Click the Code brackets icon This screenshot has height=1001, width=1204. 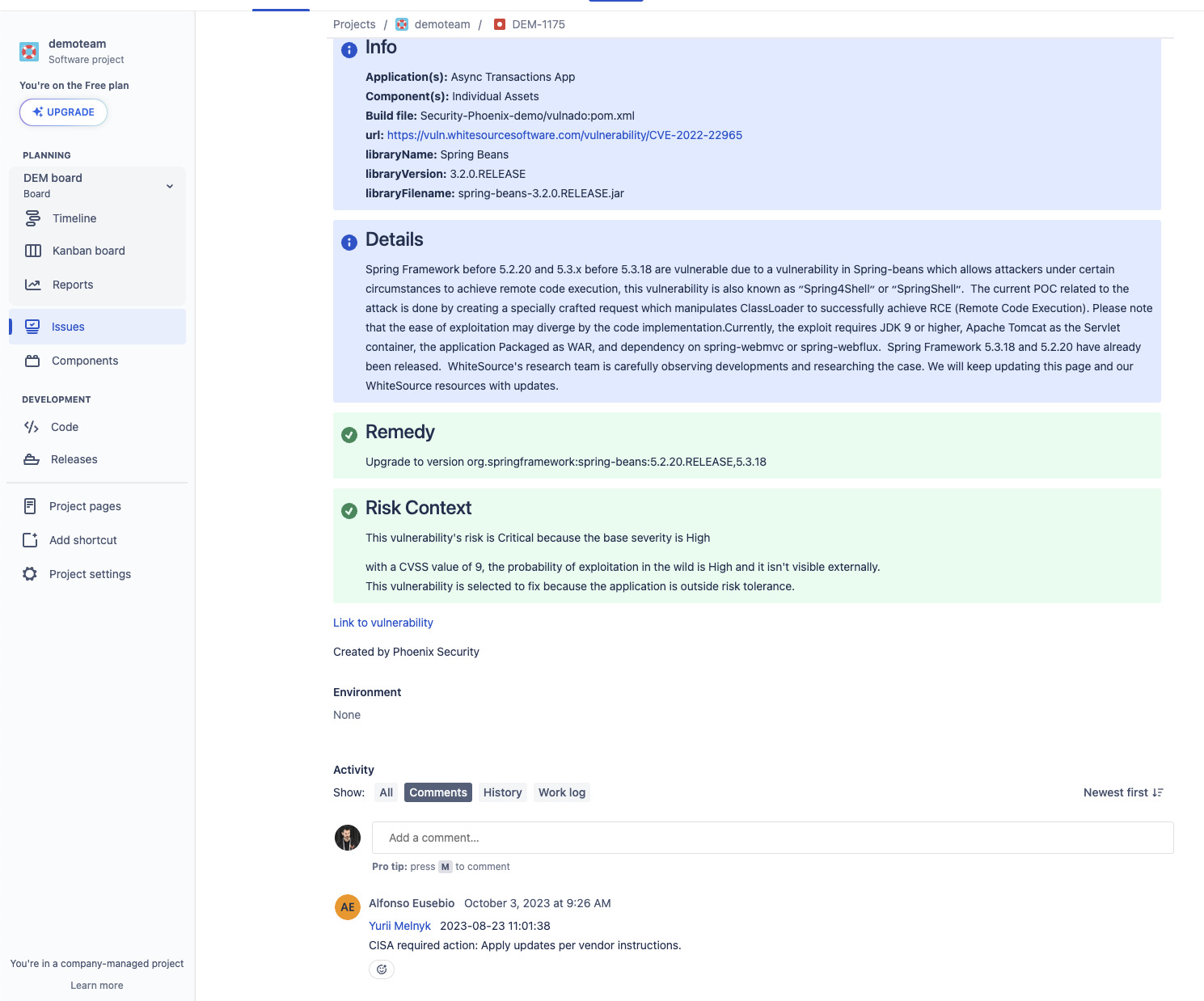tap(32, 427)
